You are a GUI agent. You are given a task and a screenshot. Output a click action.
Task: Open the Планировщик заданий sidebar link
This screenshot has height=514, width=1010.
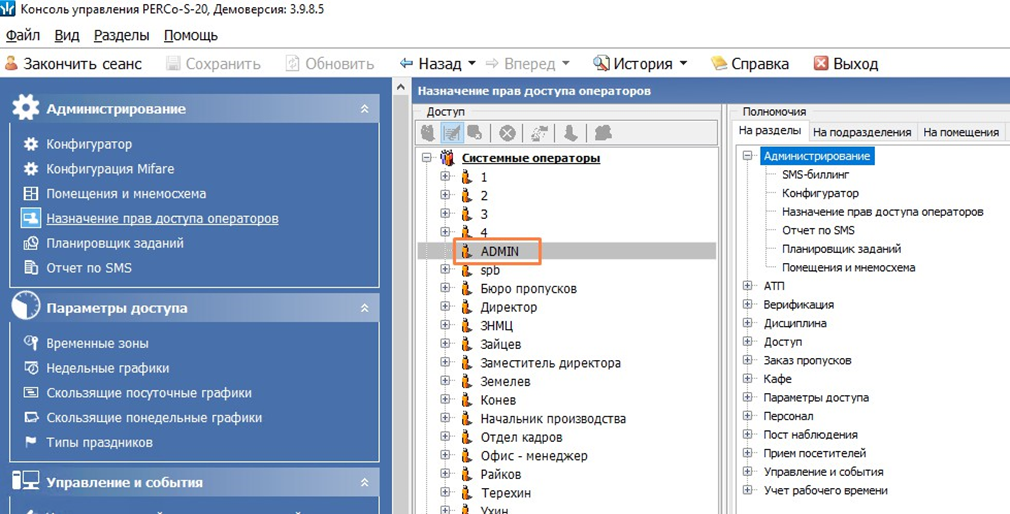115,243
